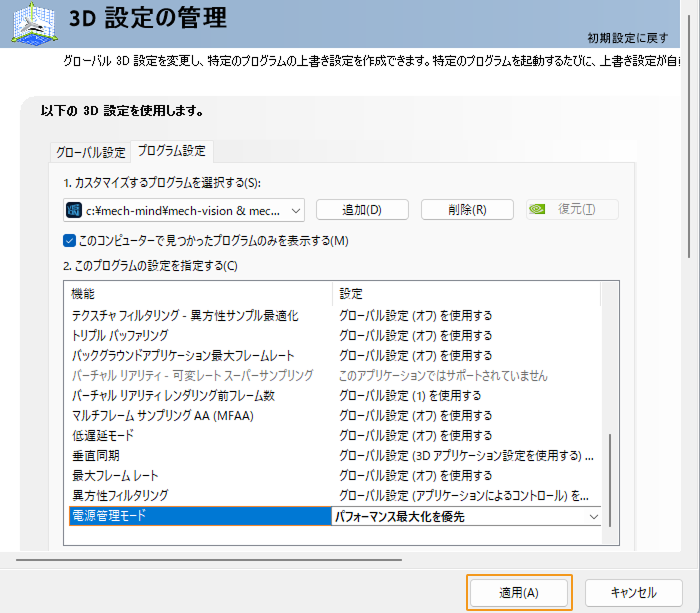Screen dimensions: 700x613
Task: Click the 機能 column header
Action: click(198, 294)
